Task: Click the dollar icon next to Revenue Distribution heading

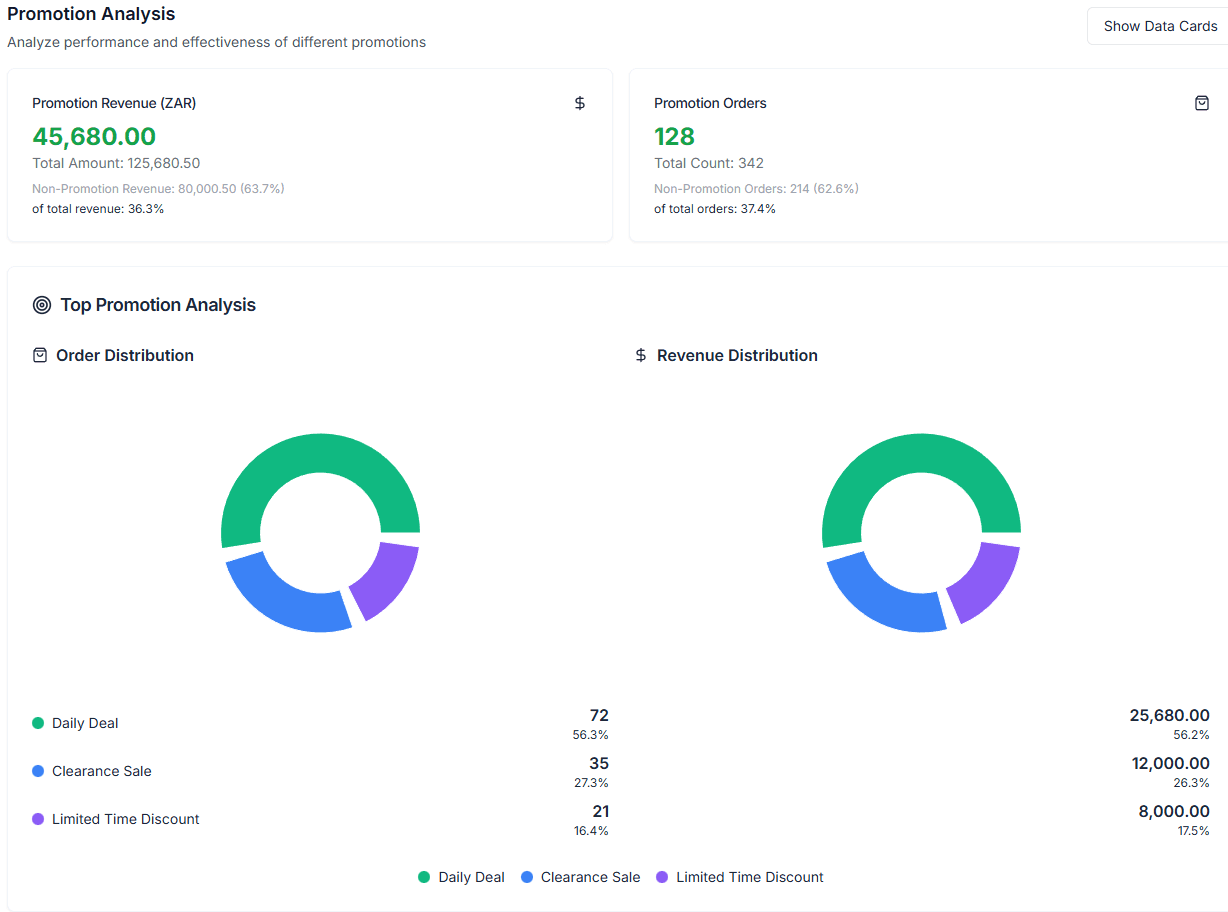Action: point(640,355)
